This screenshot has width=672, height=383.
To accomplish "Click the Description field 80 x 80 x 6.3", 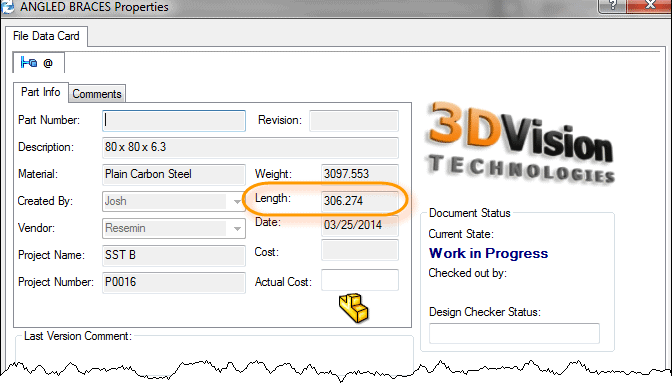I will pos(250,147).
